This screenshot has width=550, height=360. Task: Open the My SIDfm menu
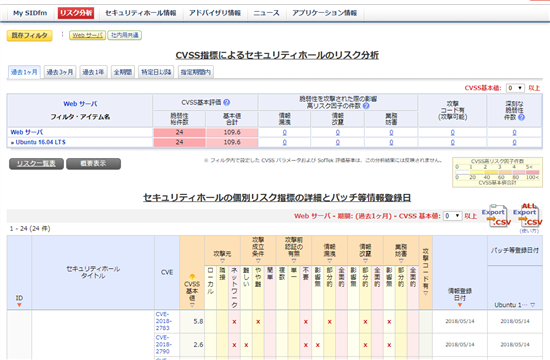(x=30, y=13)
